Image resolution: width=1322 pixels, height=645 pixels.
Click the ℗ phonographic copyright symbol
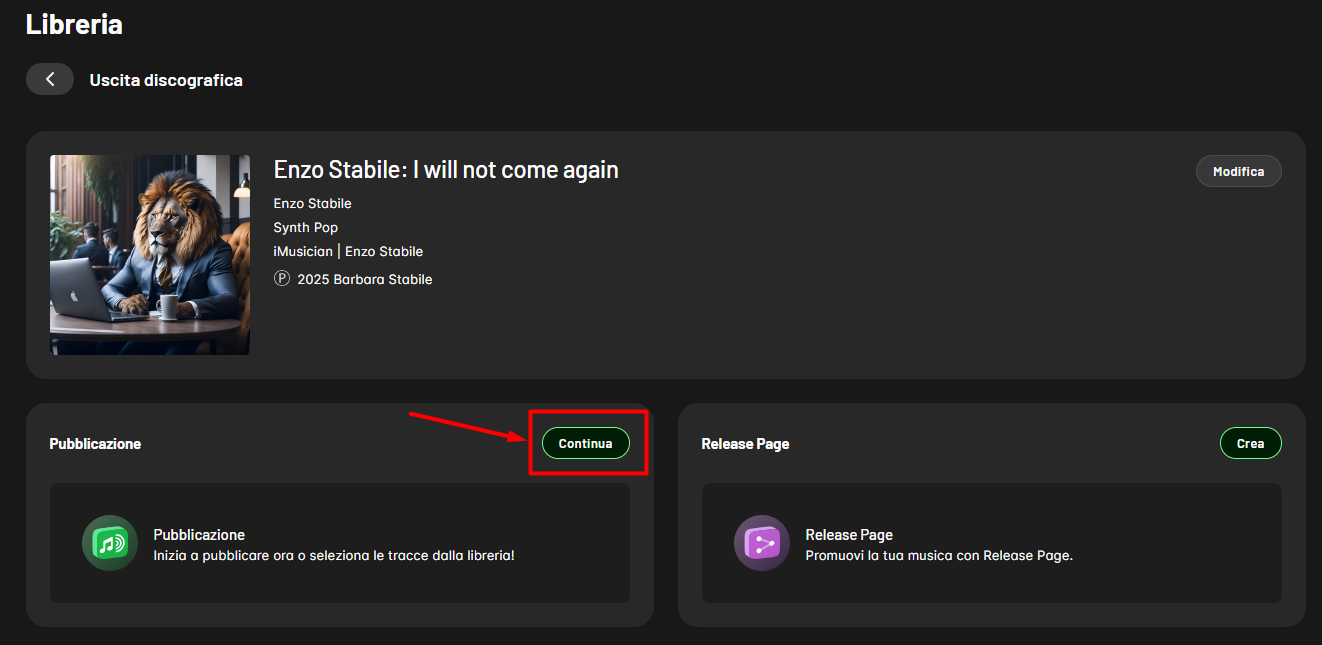[x=281, y=279]
